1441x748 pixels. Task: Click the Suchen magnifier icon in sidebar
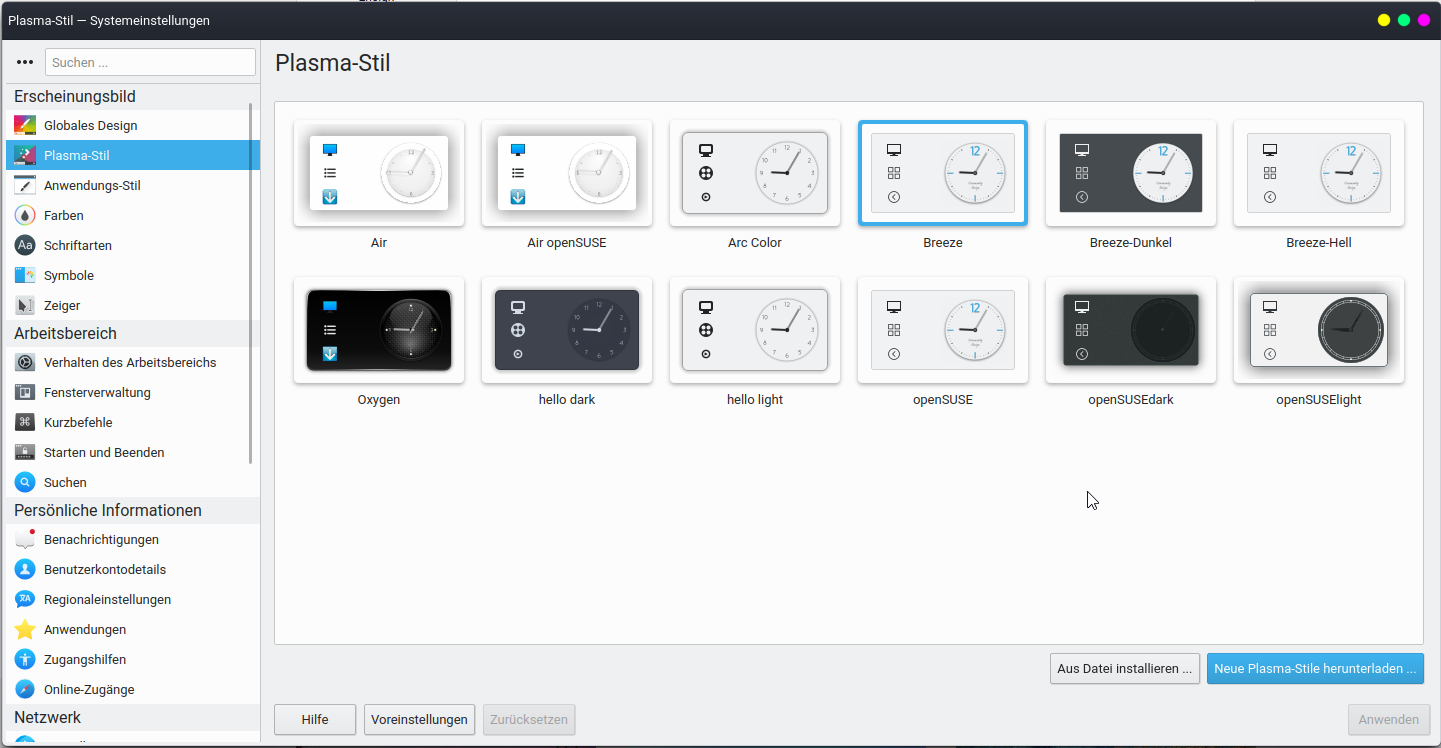point(25,482)
